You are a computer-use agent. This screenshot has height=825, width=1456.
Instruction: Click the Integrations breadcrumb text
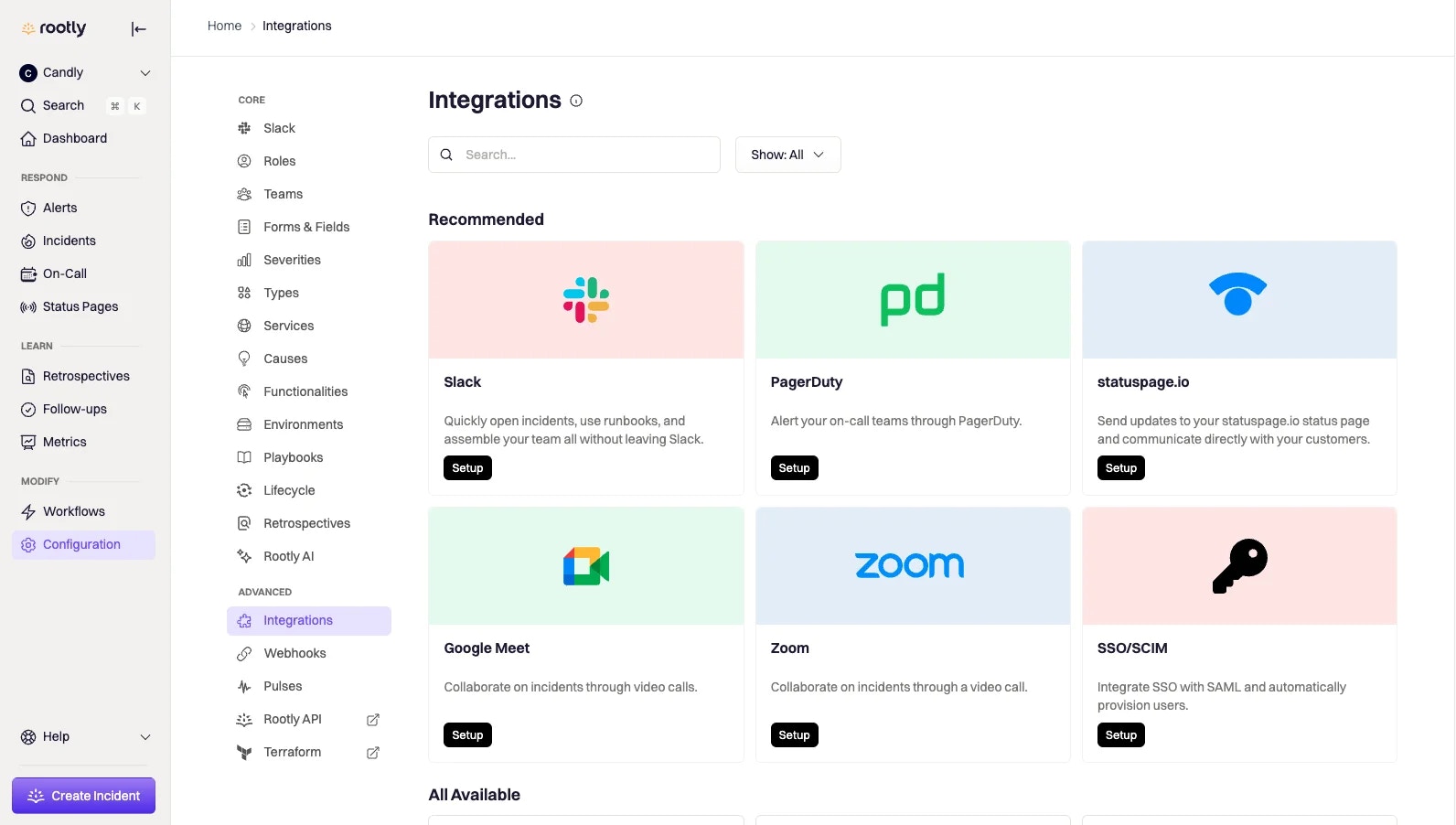[296, 26]
